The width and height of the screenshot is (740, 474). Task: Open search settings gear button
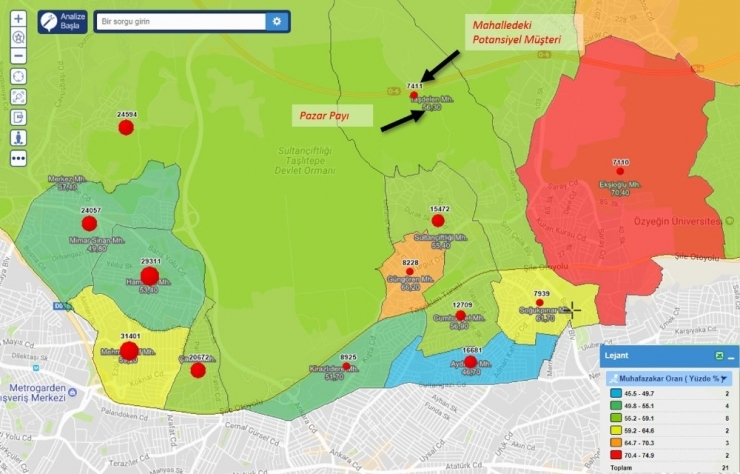[277, 21]
